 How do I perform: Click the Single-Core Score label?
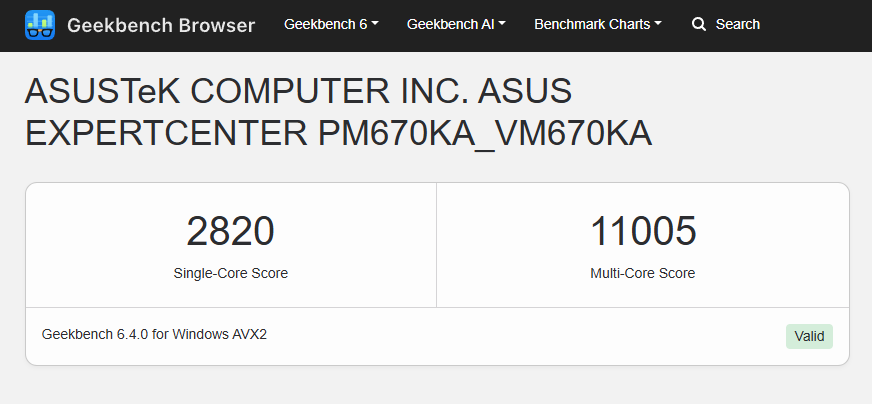[x=230, y=273]
